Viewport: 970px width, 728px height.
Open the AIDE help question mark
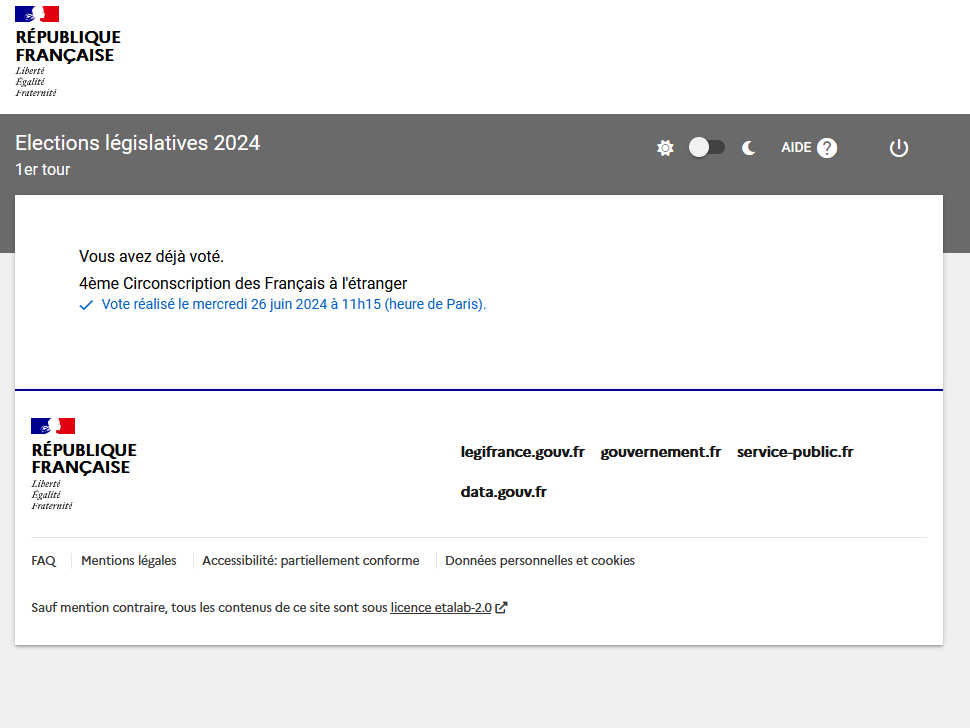pyautogui.click(x=826, y=148)
